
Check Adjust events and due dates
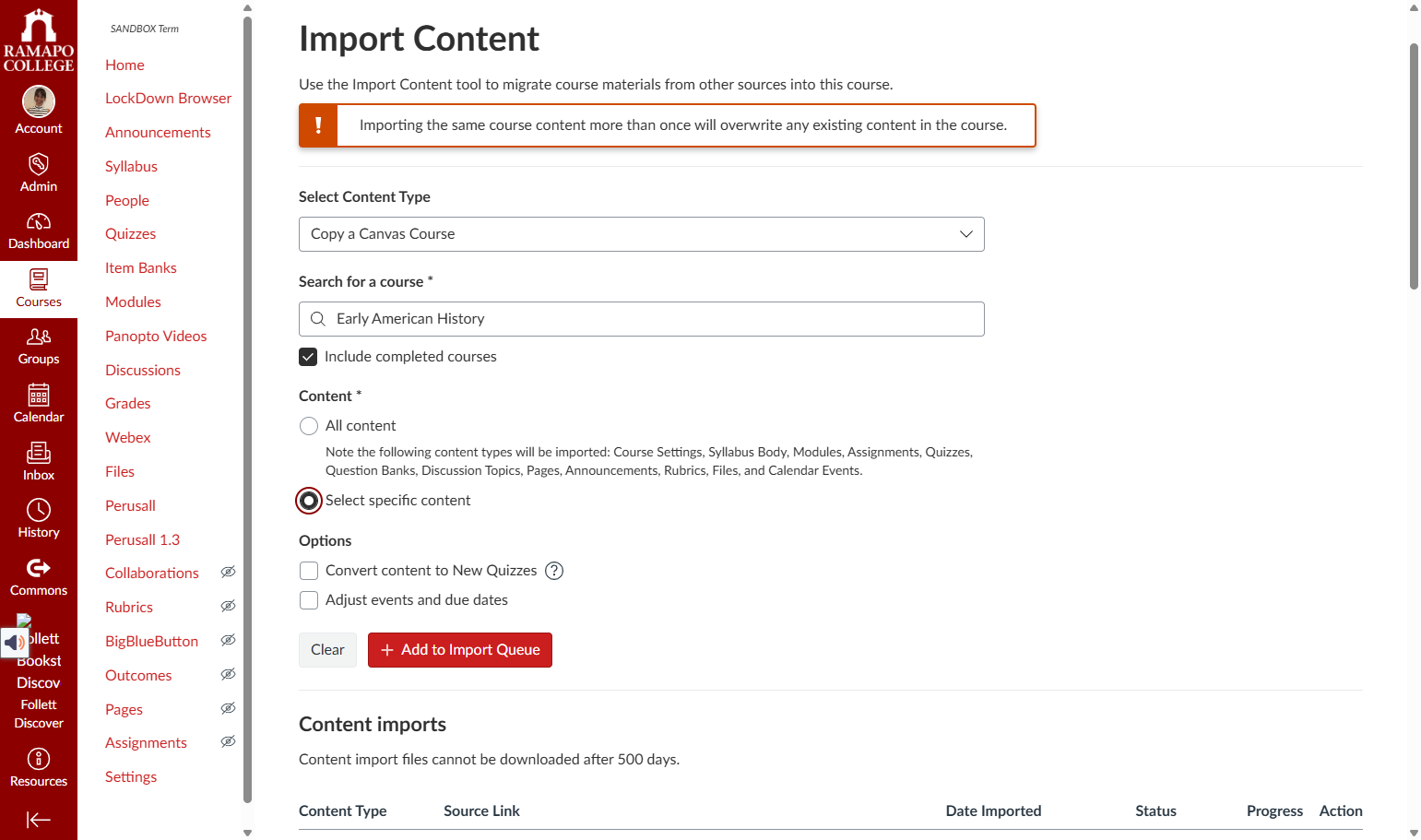coord(309,600)
